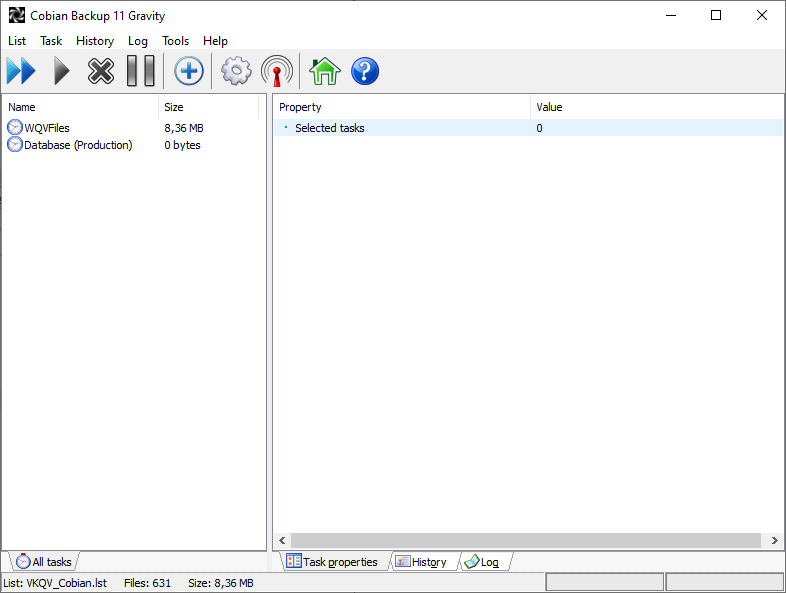Open help with question mark icon
Image resolution: width=786 pixels, height=593 pixels.
coord(365,72)
